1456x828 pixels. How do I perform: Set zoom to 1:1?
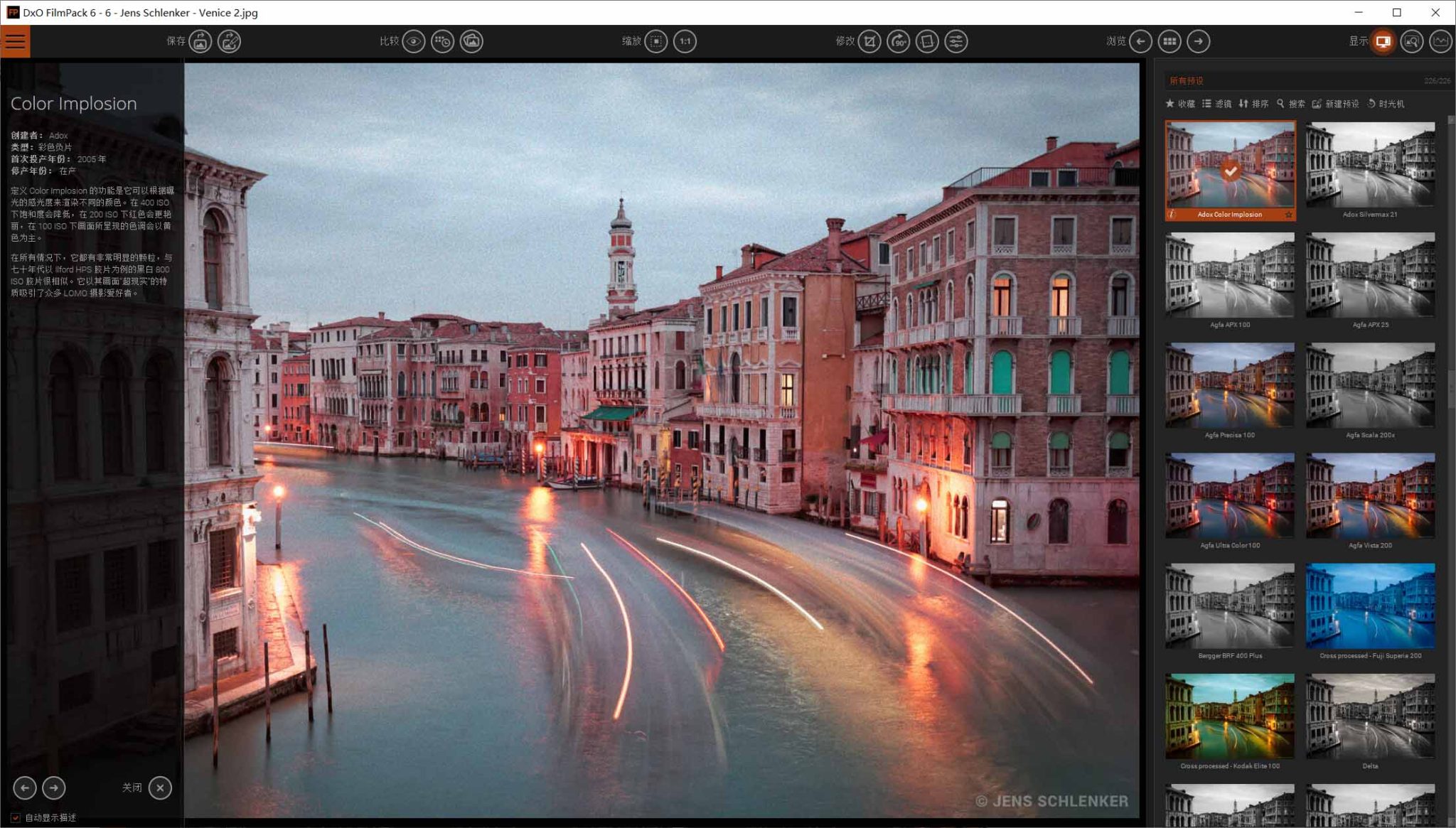(x=685, y=41)
